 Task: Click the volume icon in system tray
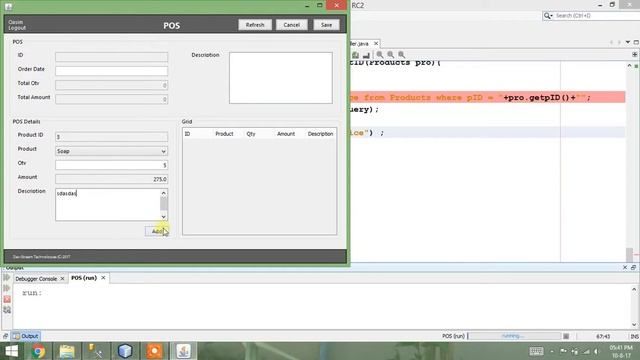point(597,351)
